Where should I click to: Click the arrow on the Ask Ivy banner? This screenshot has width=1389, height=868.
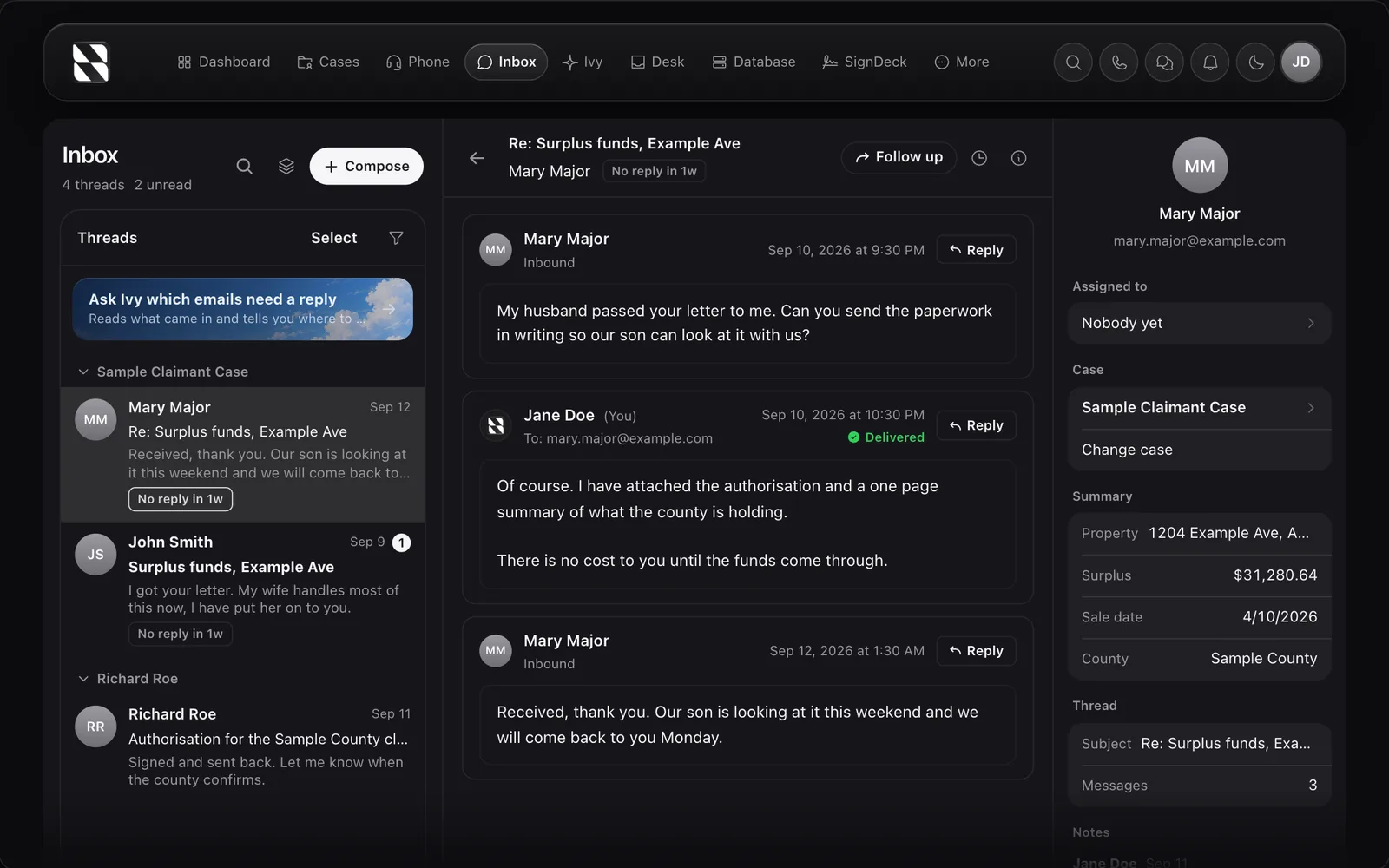point(389,309)
